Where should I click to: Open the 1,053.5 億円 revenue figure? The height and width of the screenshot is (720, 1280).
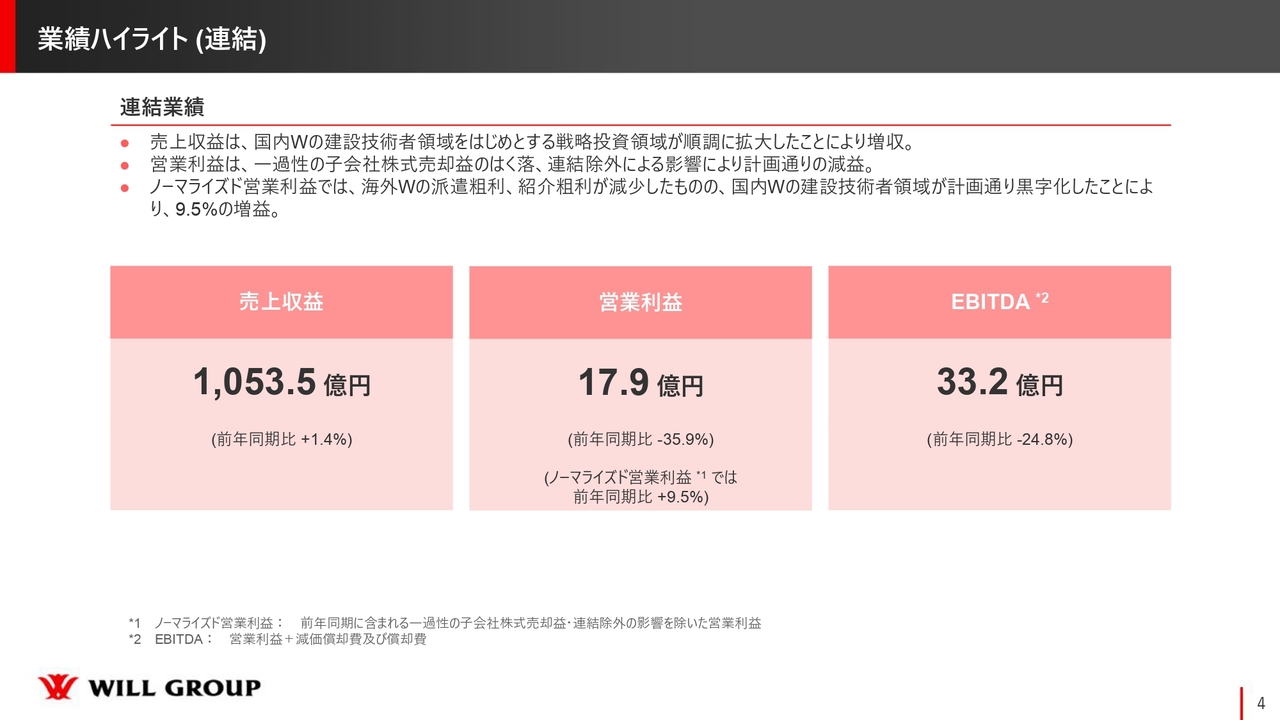282,383
